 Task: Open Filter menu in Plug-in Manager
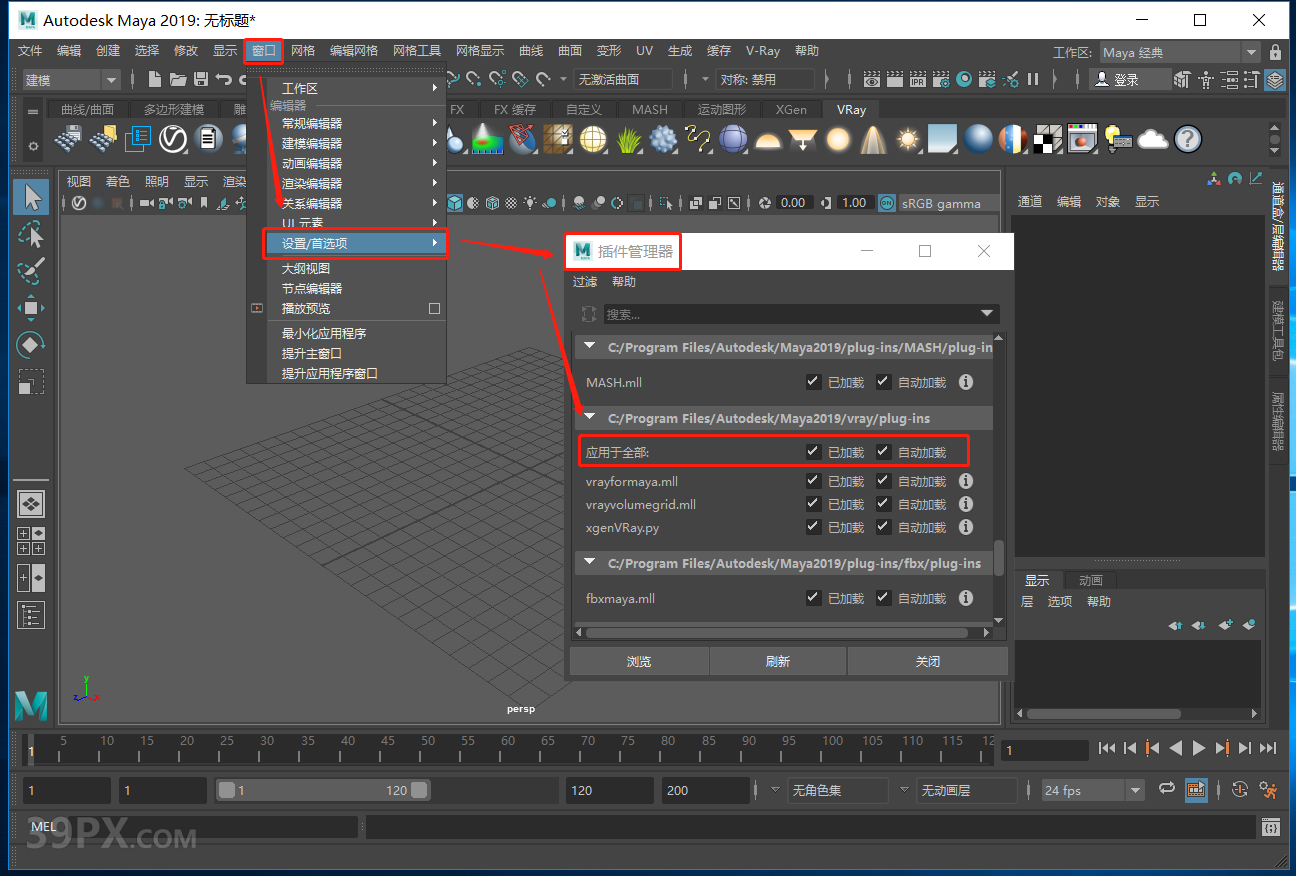click(585, 282)
